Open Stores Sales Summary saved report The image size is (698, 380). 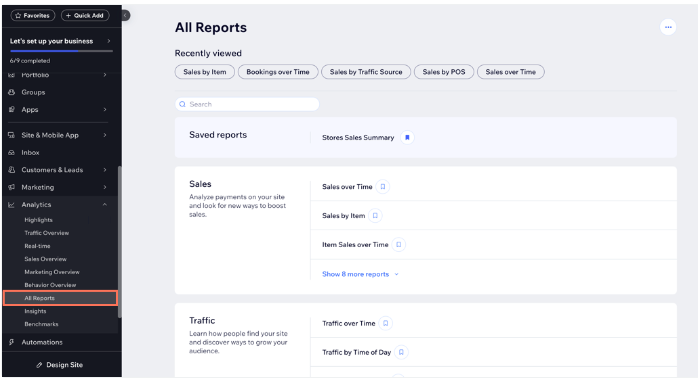coord(358,137)
